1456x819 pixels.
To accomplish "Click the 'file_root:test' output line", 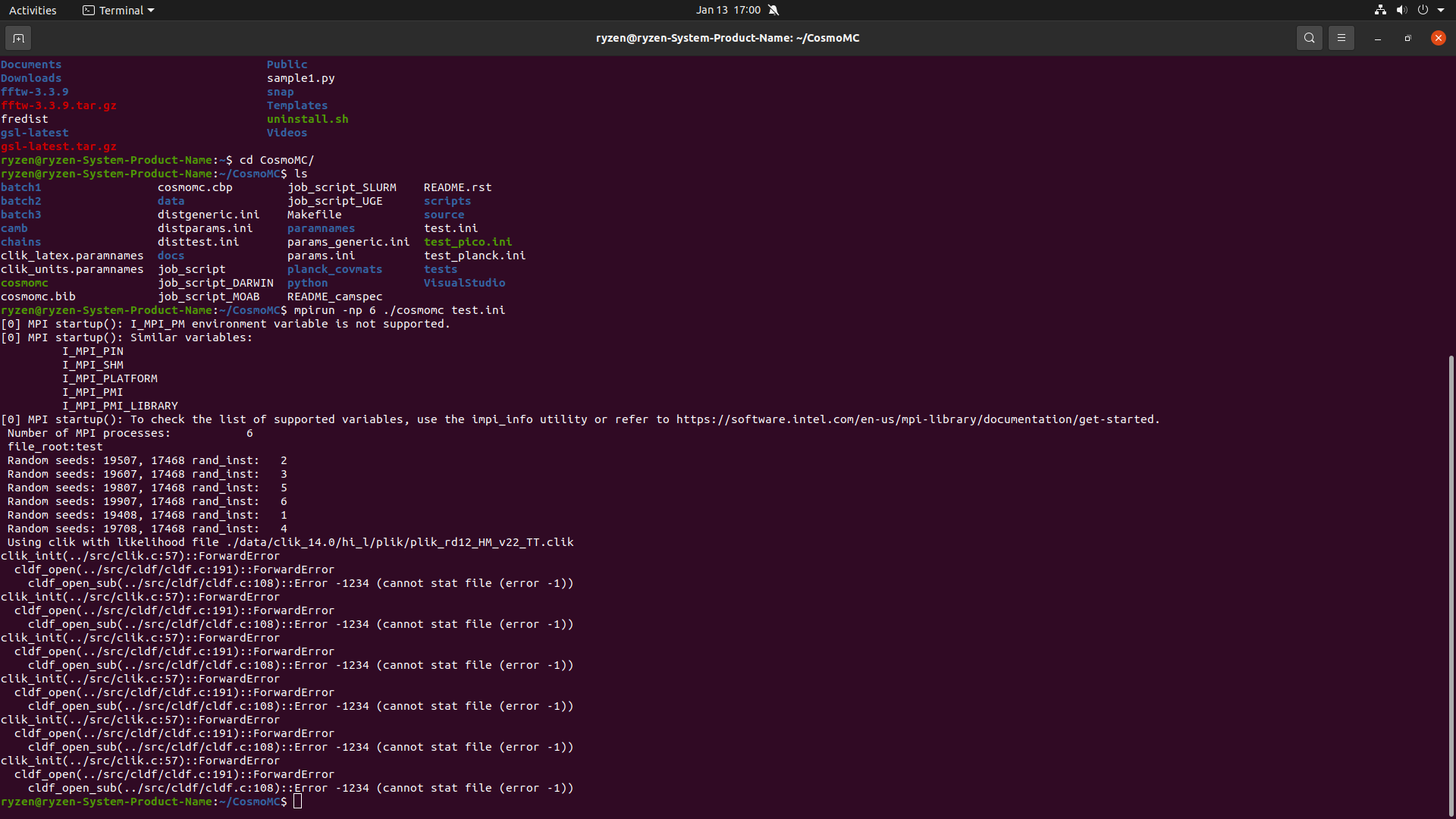I will (x=55, y=447).
